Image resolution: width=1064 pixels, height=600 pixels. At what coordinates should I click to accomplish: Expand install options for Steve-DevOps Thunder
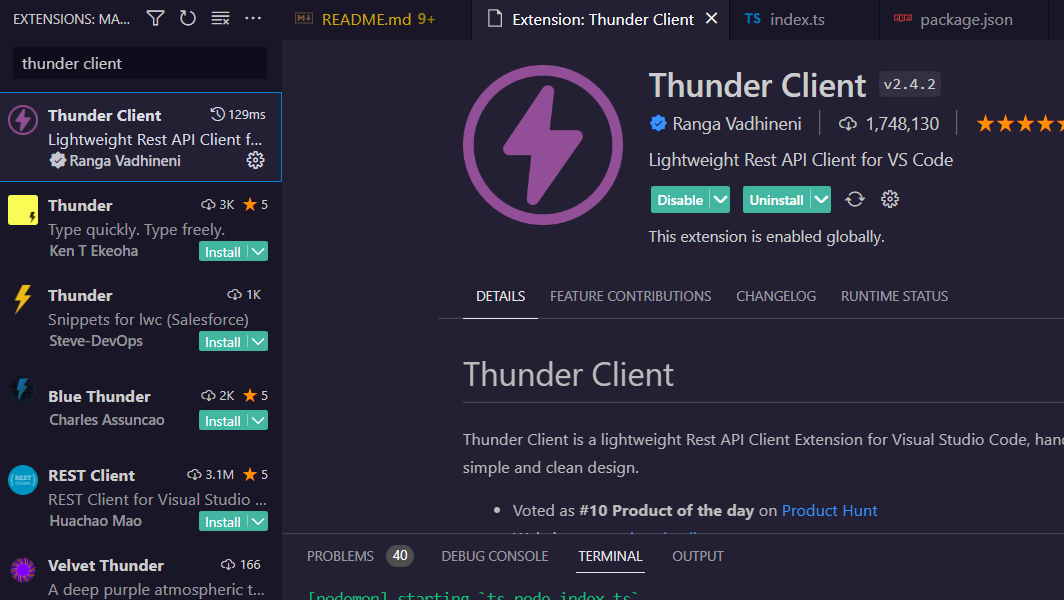tap(258, 341)
